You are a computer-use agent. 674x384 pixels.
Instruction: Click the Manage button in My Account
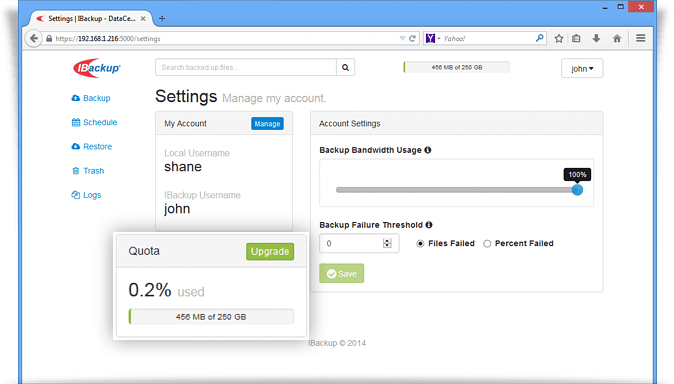click(x=267, y=124)
